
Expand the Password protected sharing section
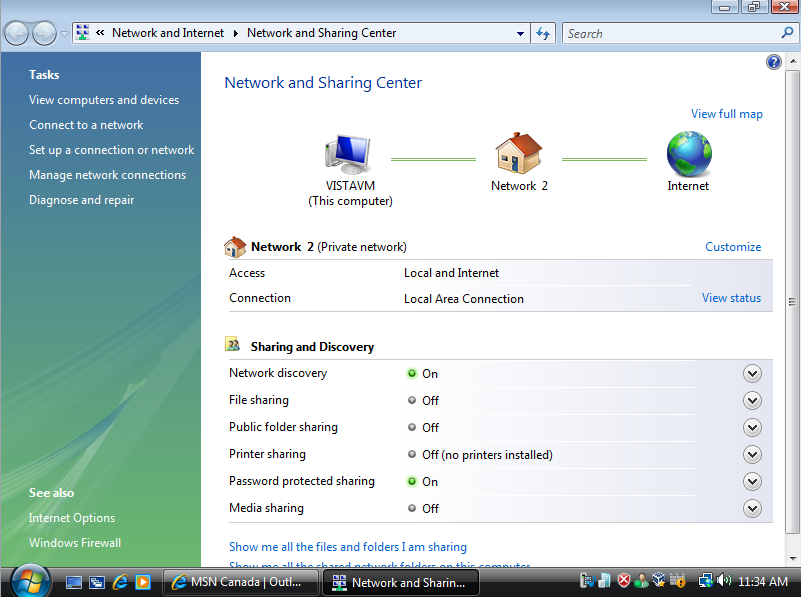click(753, 482)
